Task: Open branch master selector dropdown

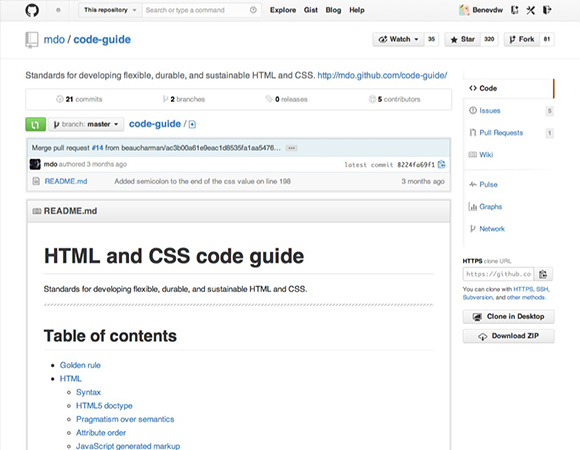Action: pyautogui.click(x=86, y=124)
